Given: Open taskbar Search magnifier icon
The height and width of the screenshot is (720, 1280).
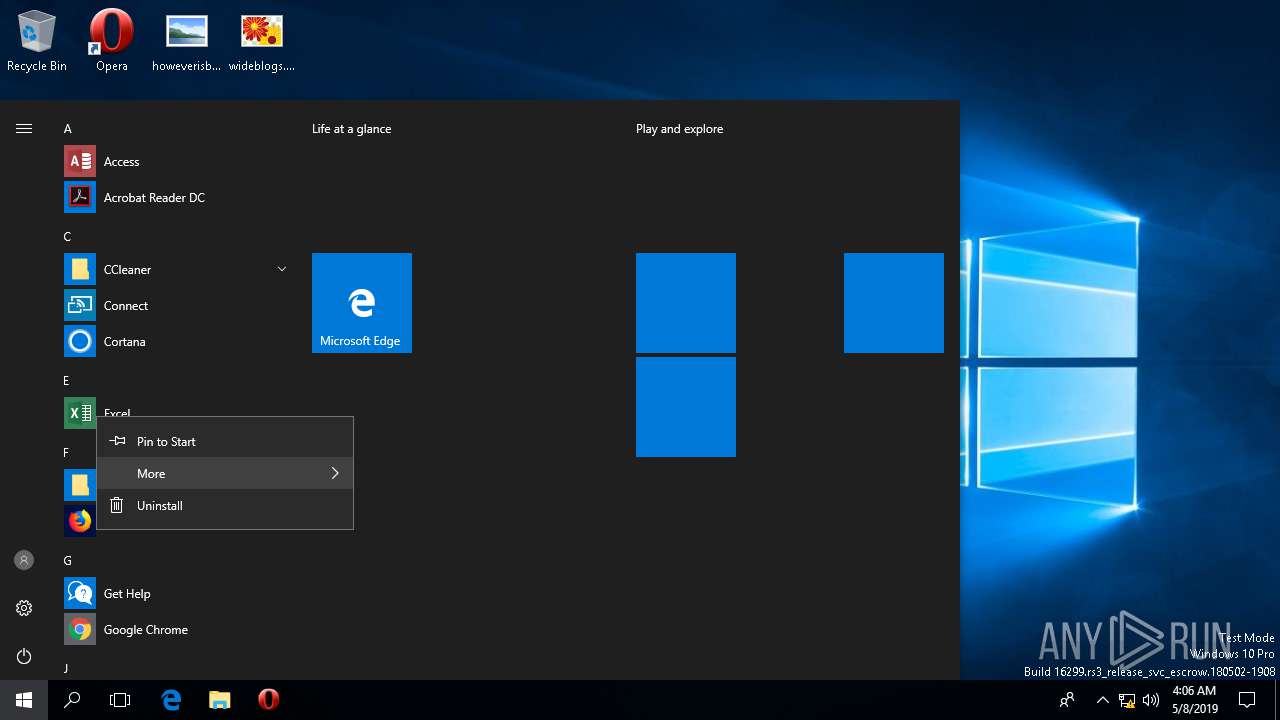Looking at the screenshot, I should point(72,700).
